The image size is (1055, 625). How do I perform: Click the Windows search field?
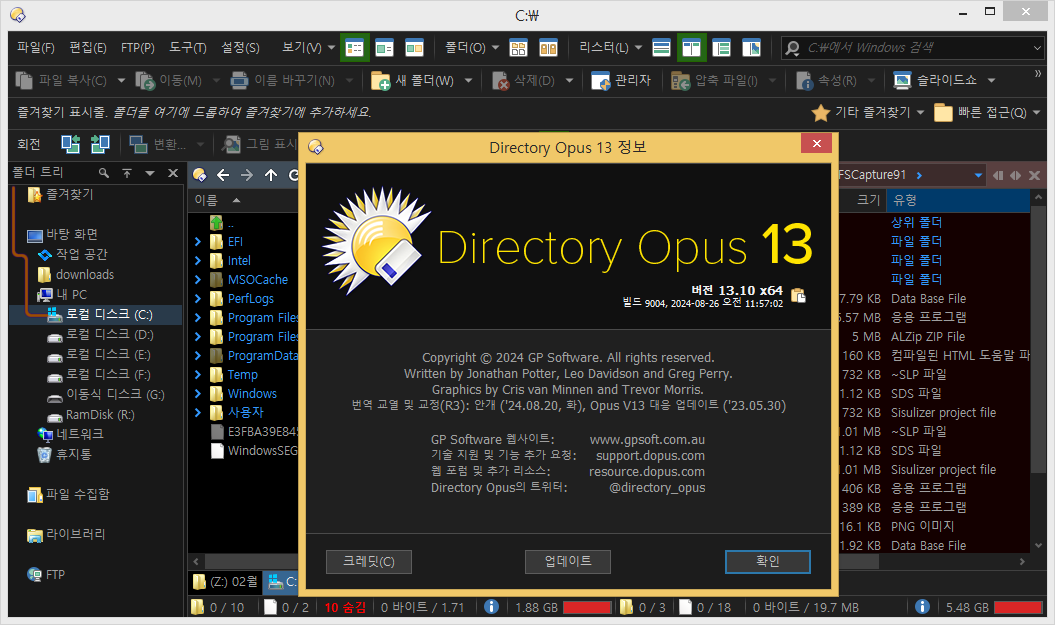tap(912, 48)
